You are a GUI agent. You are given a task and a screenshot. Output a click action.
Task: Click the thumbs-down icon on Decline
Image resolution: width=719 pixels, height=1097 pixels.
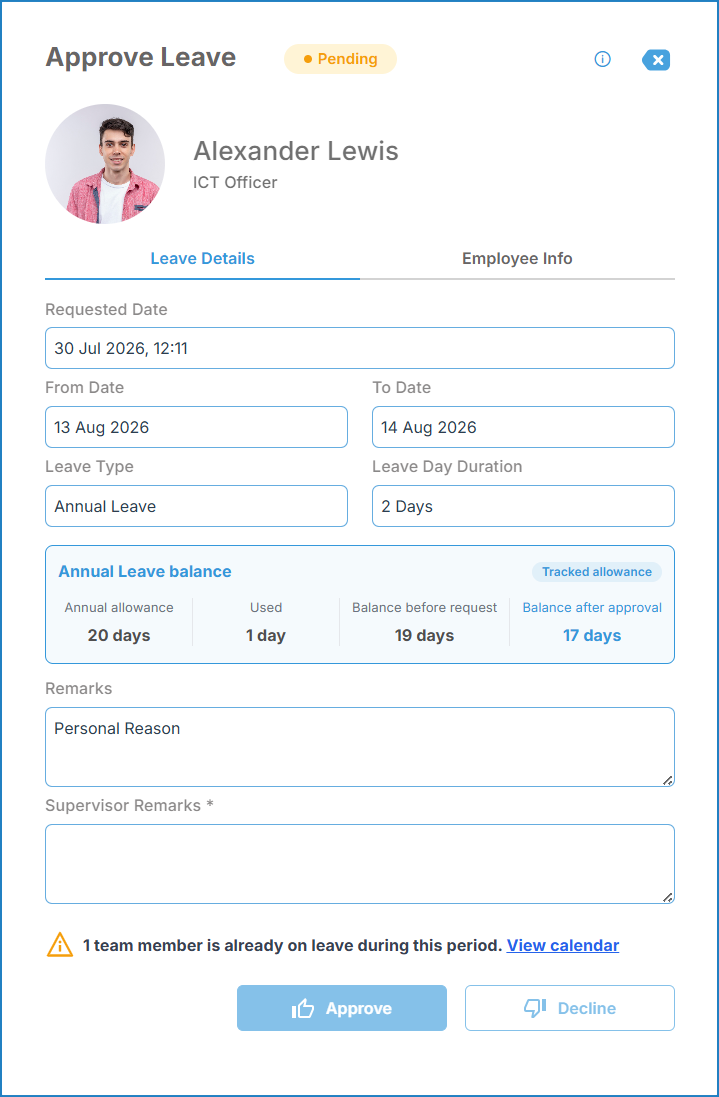pyautogui.click(x=535, y=1008)
